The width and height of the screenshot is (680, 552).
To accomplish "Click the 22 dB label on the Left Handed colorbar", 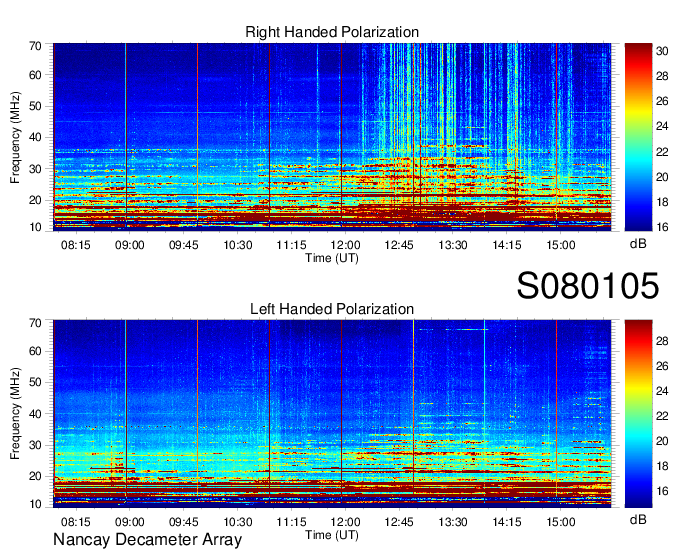I will tap(662, 416).
